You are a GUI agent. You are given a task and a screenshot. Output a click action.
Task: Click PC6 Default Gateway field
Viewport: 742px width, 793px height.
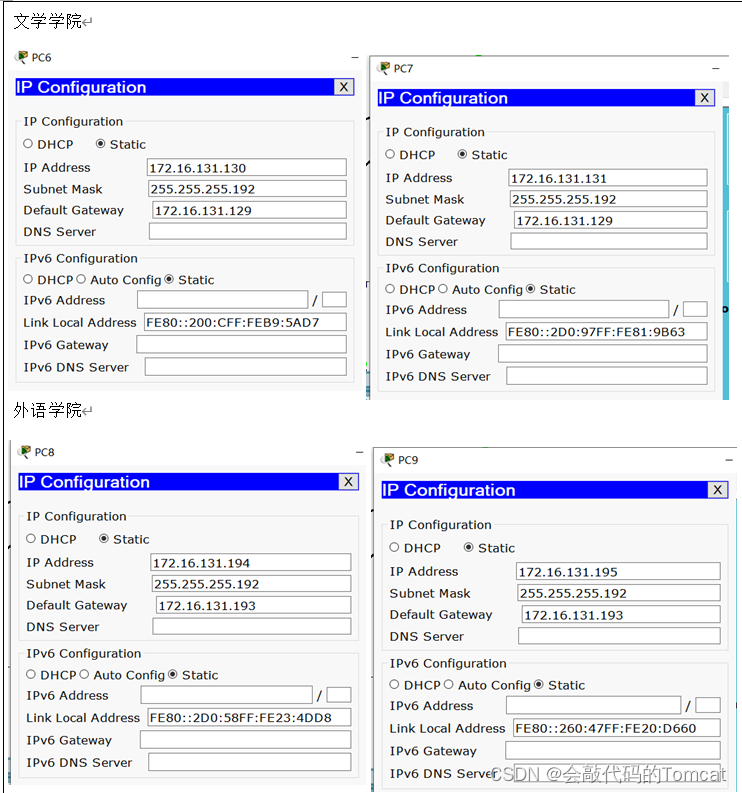tap(249, 210)
